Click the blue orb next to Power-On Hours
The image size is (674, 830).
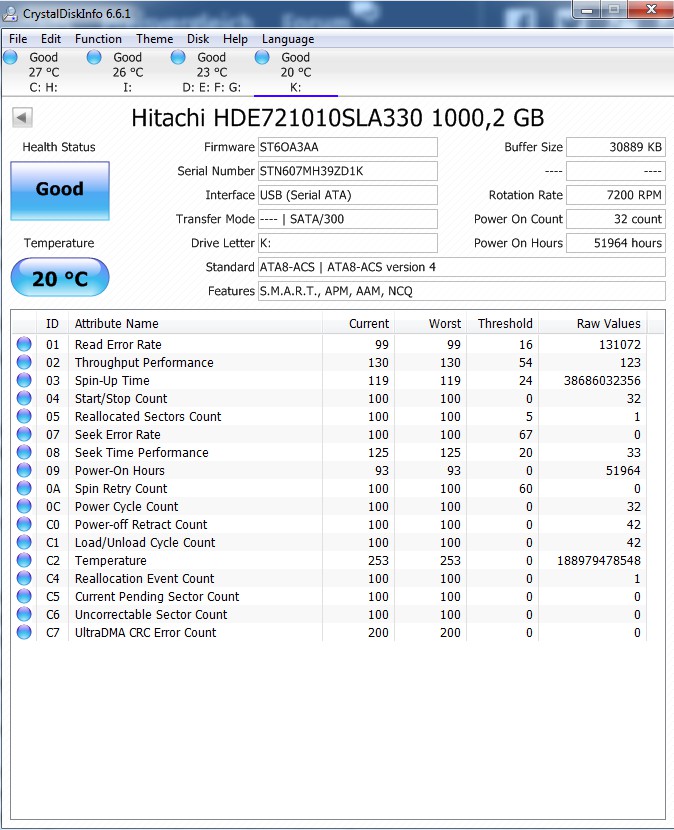(x=24, y=470)
